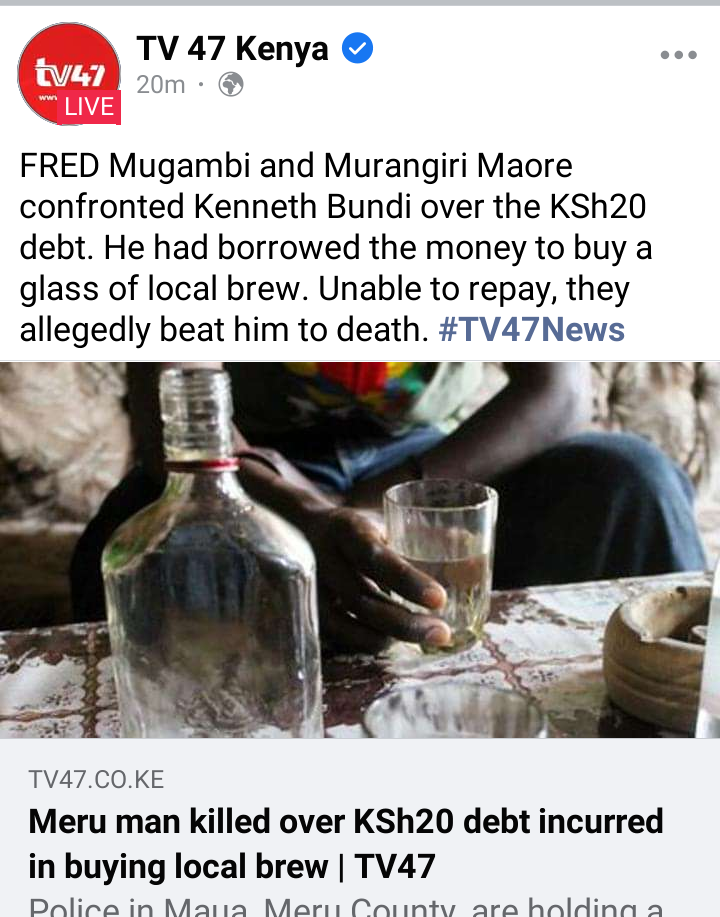
Task: Click the 20m post timestamp
Action: coord(161,85)
